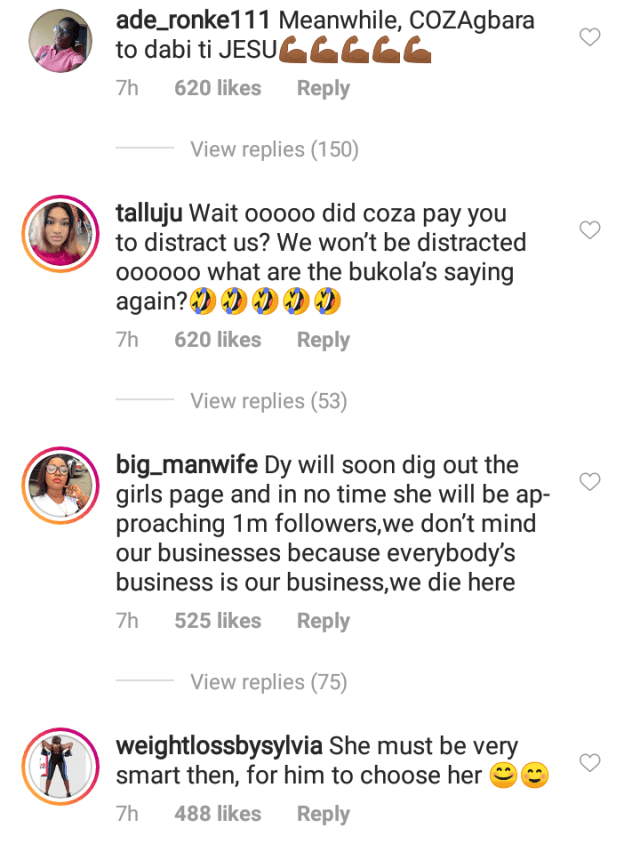Tap the 7h timestamp on talluju's comment
640x844 pixels.
tap(127, 339)
